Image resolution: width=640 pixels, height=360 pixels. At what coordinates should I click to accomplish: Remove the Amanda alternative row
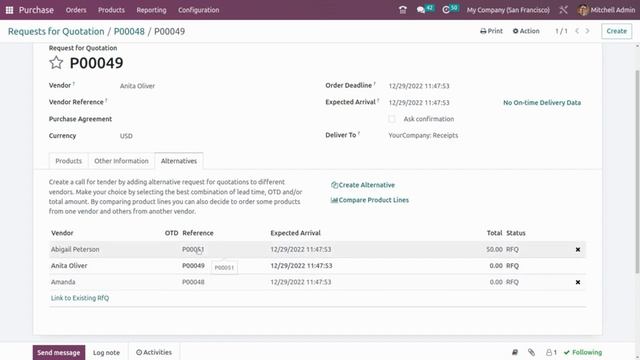[x=578, y=282]
